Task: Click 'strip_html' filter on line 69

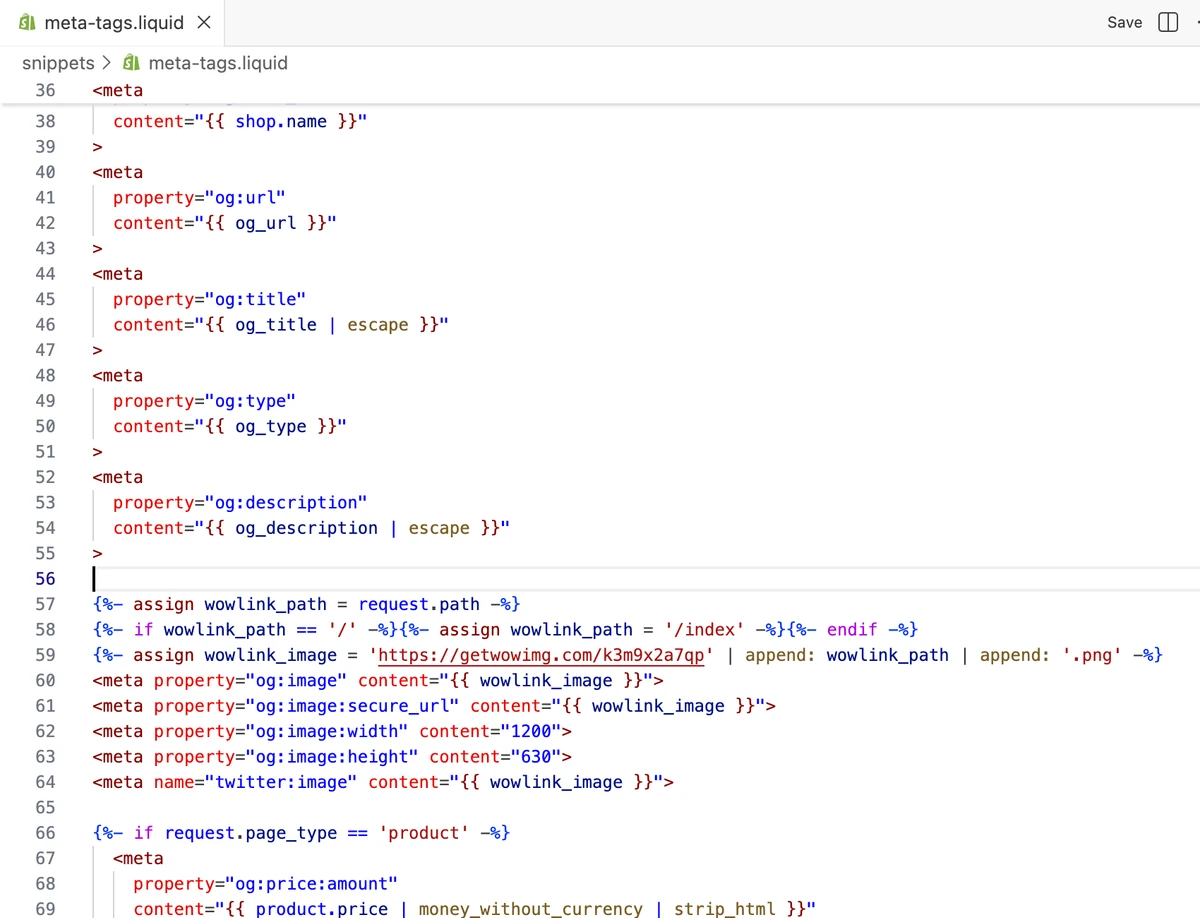Action: 725,909
